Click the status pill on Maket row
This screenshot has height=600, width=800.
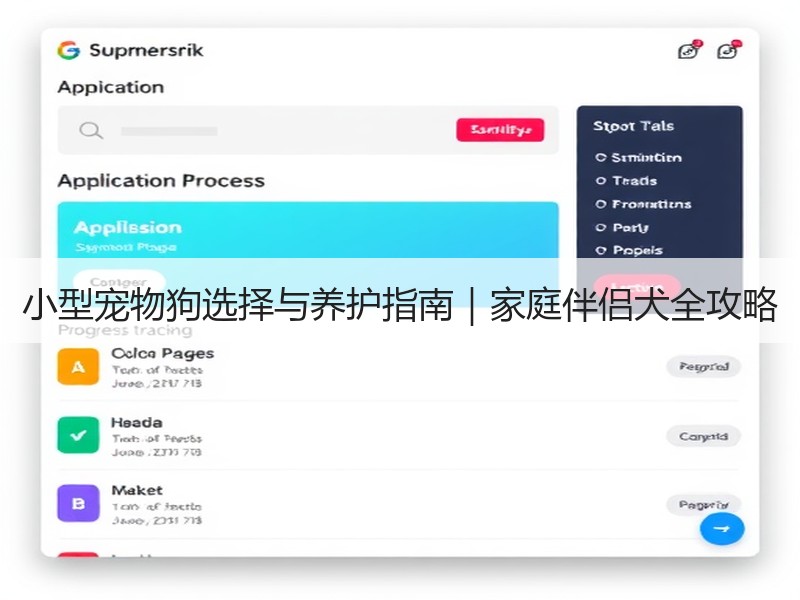(704, 504)
